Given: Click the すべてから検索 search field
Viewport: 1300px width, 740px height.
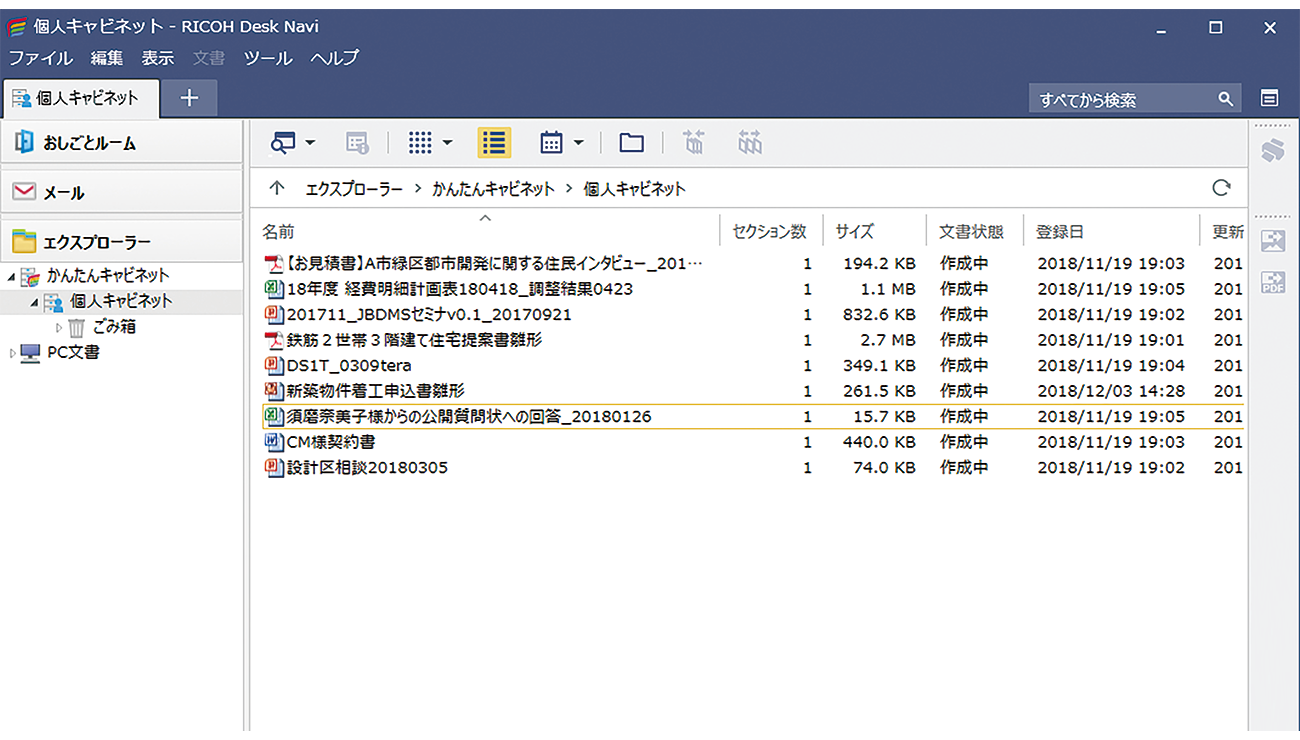Looking at the screenshot, I should click(x=1120, y=98).
